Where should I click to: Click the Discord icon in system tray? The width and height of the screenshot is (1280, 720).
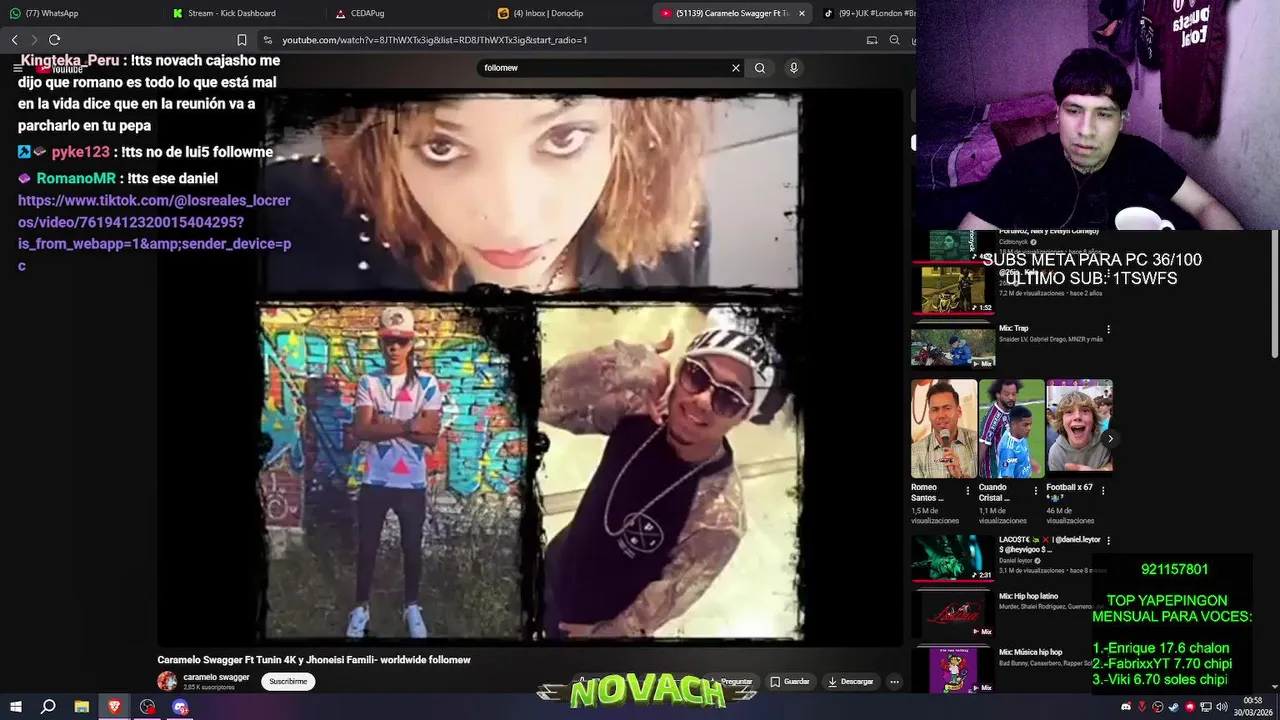click(x=1126, y=707)
